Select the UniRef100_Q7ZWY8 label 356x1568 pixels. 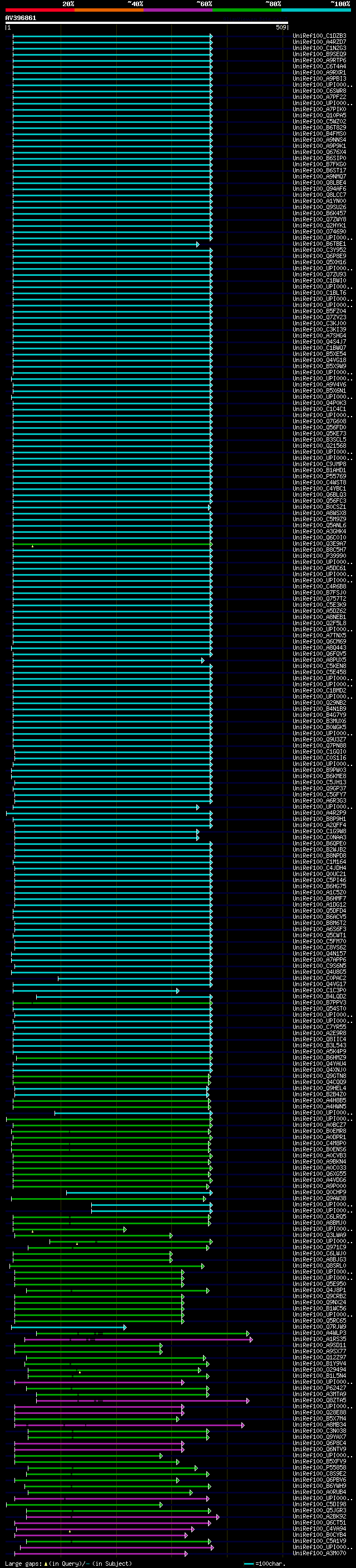[319, 220]
